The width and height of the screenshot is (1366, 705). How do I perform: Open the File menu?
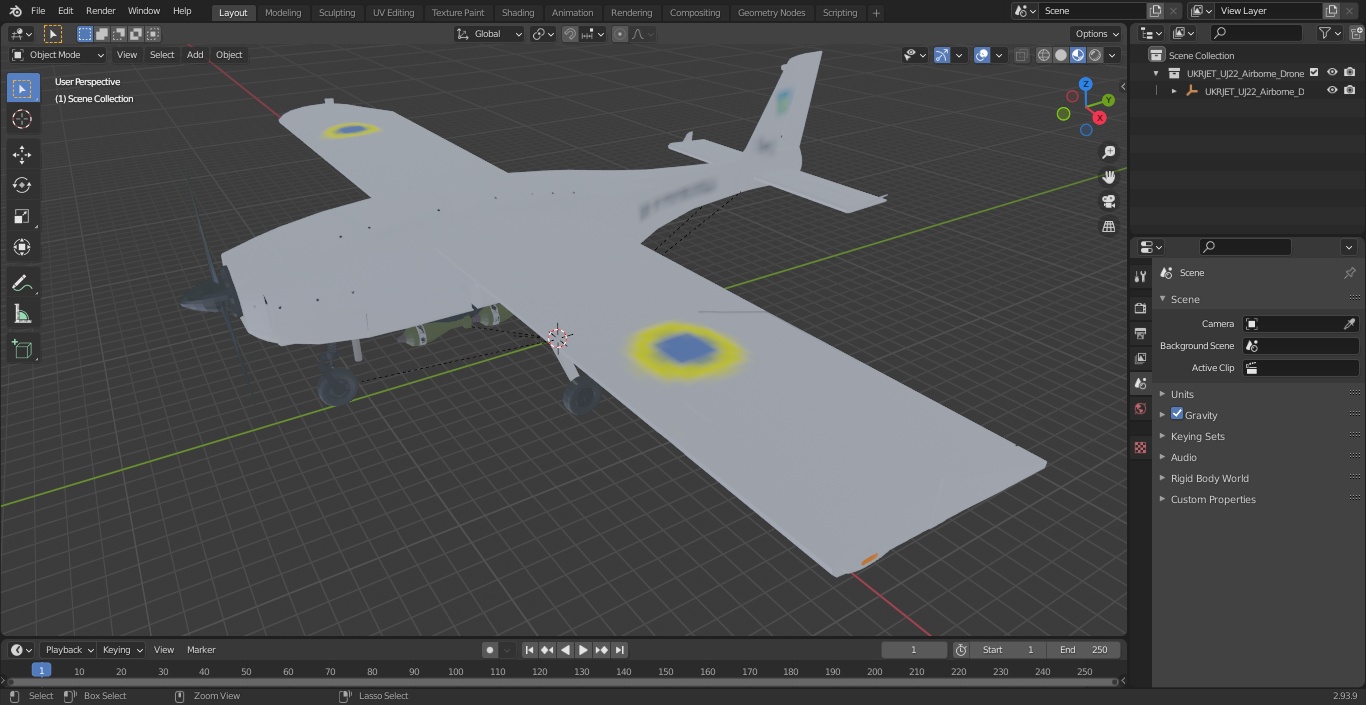38,11
